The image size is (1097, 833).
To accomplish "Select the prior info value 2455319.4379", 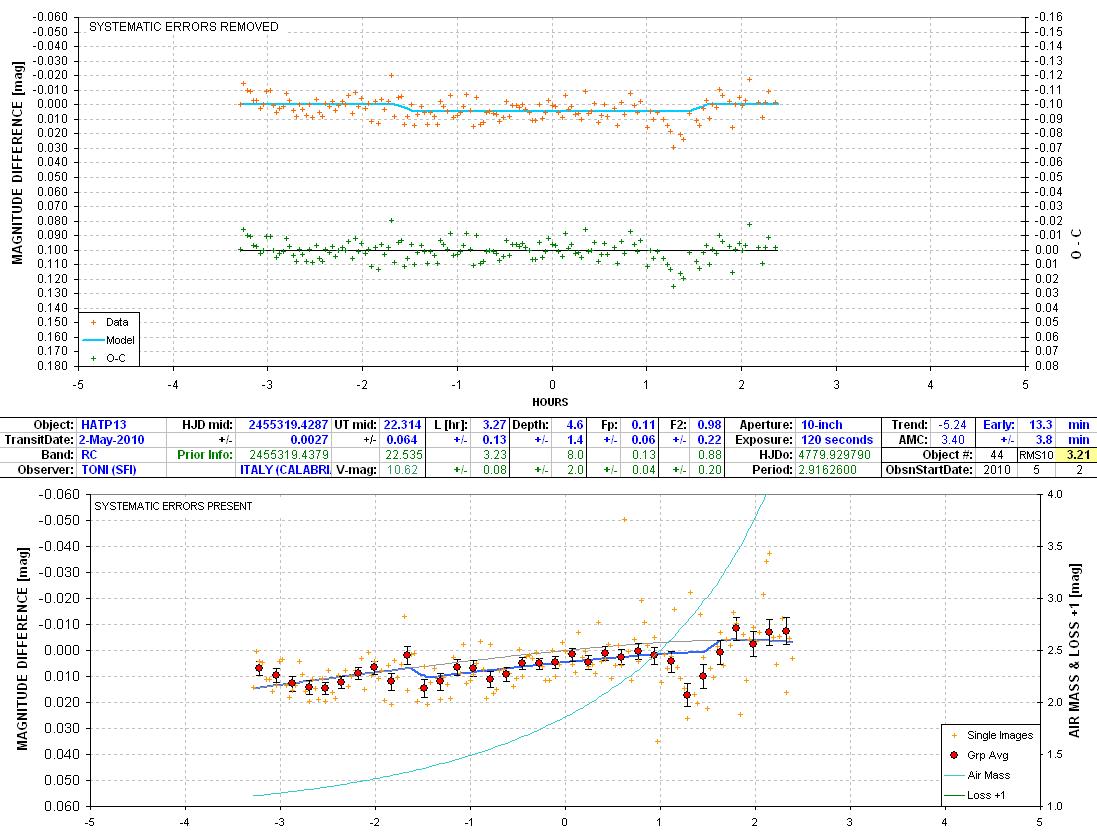I will 289,455.
